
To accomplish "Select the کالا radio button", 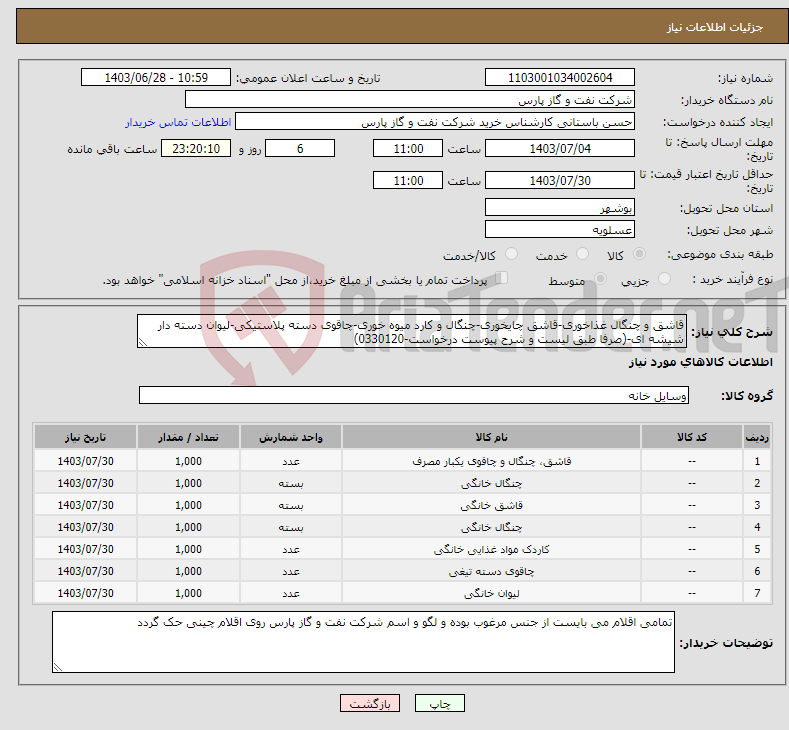I will [x=639, y=254].
